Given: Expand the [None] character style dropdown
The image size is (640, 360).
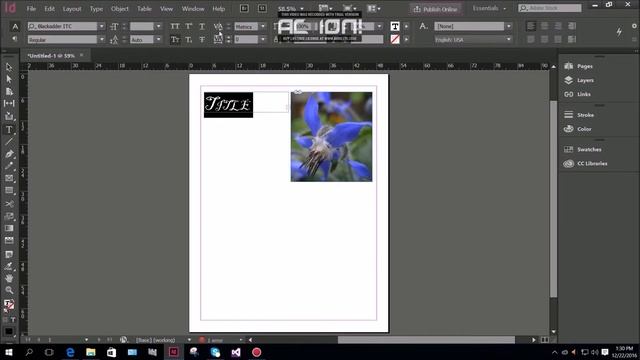Looking at the screenshot, I should coord(509,26).
